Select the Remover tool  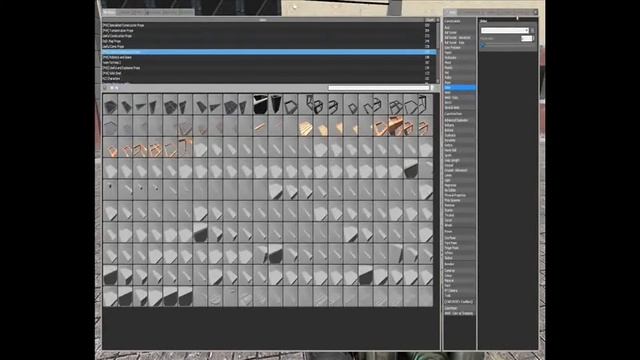(460, 205)
